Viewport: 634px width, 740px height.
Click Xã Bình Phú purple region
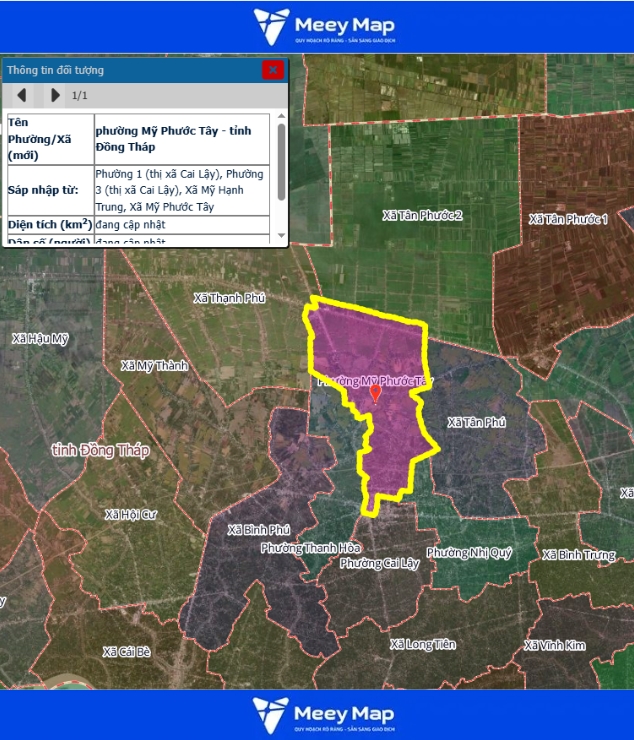pos(259,529)
